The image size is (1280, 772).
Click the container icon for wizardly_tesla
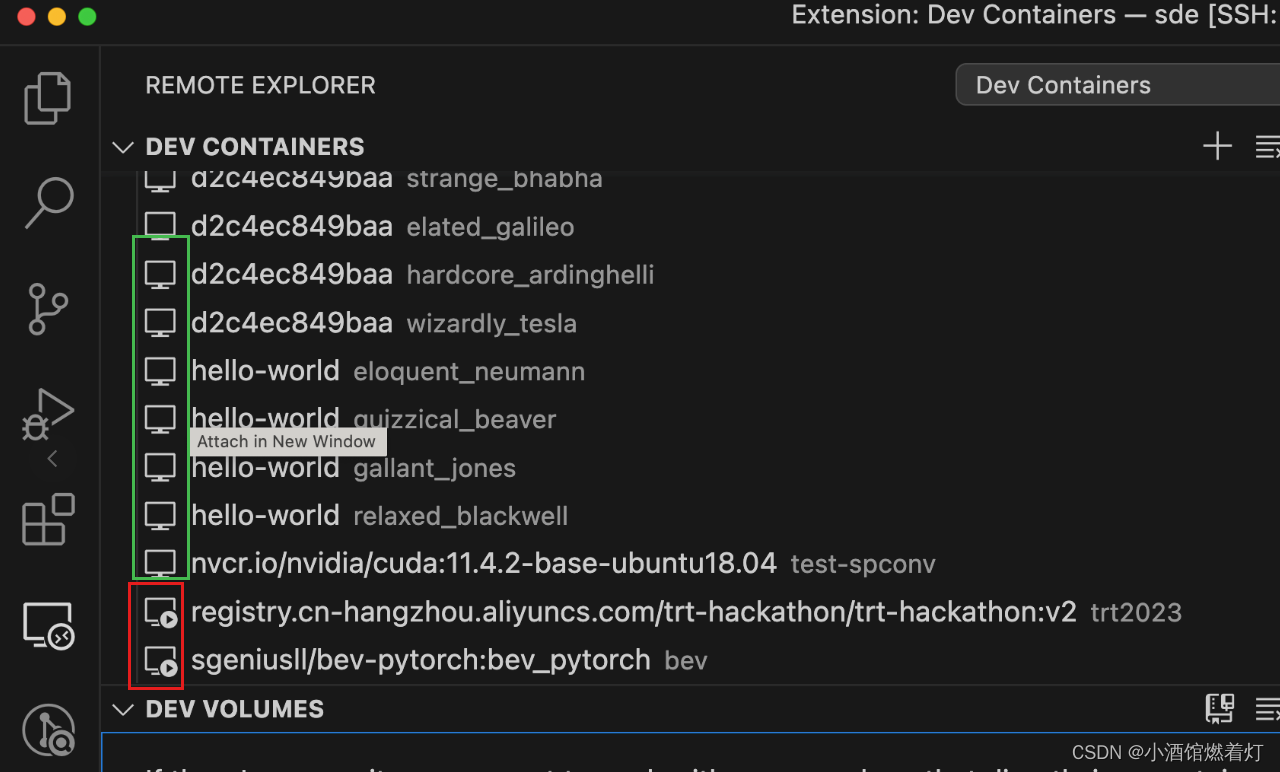click(160, 323)
